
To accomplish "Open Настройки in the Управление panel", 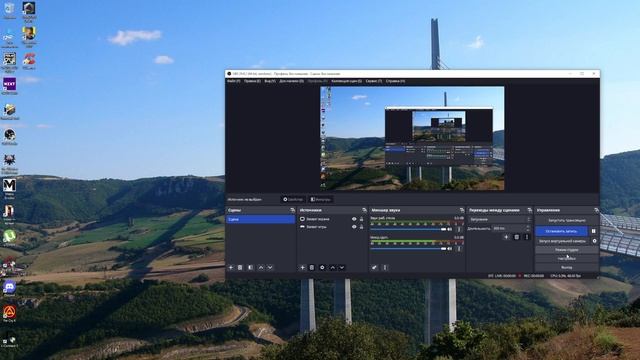I will (567, 258).
